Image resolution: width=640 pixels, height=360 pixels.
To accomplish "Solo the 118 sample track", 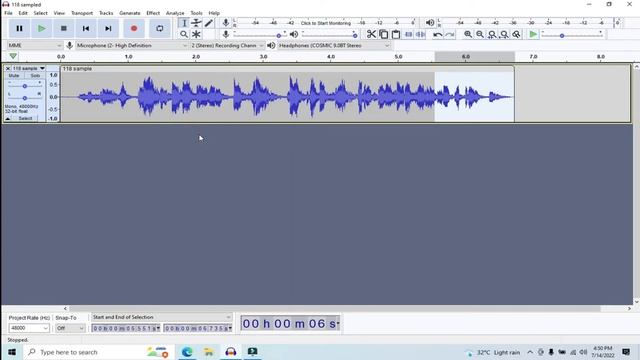I will click(35, 76).
